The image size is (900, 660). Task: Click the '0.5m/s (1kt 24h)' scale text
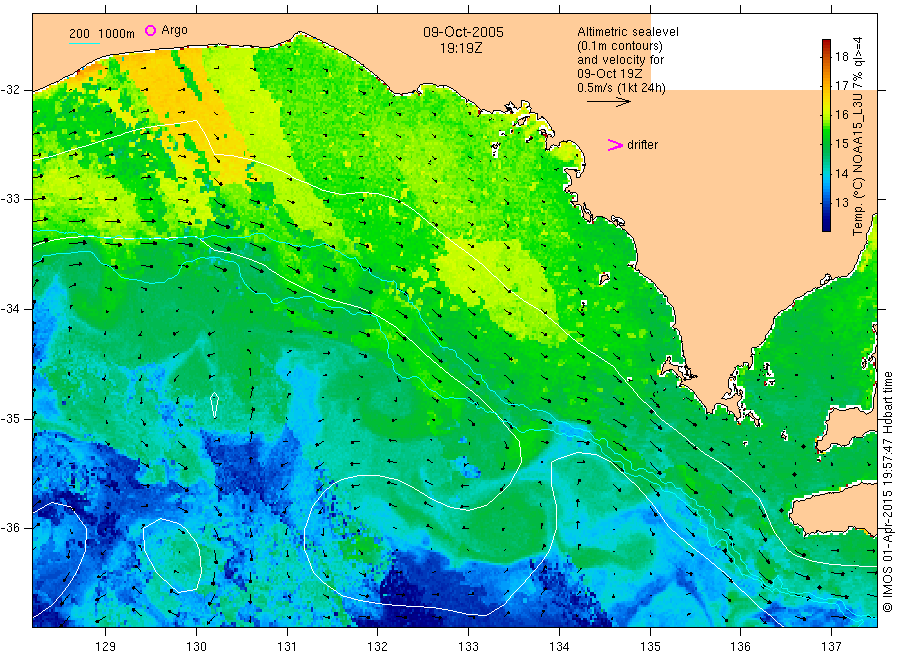(x=622, y=88)
